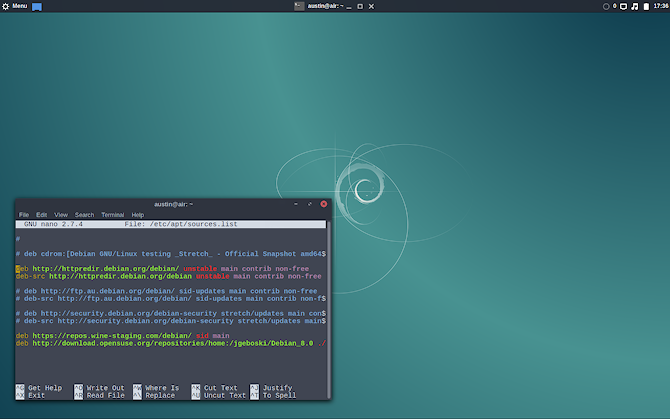
Task: Click the terminal title bar reading austin@air: ~
Action: 173,204
